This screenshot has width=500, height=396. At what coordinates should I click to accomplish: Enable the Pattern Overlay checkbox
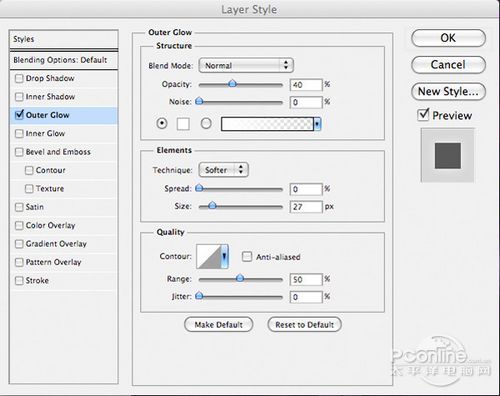19,262
